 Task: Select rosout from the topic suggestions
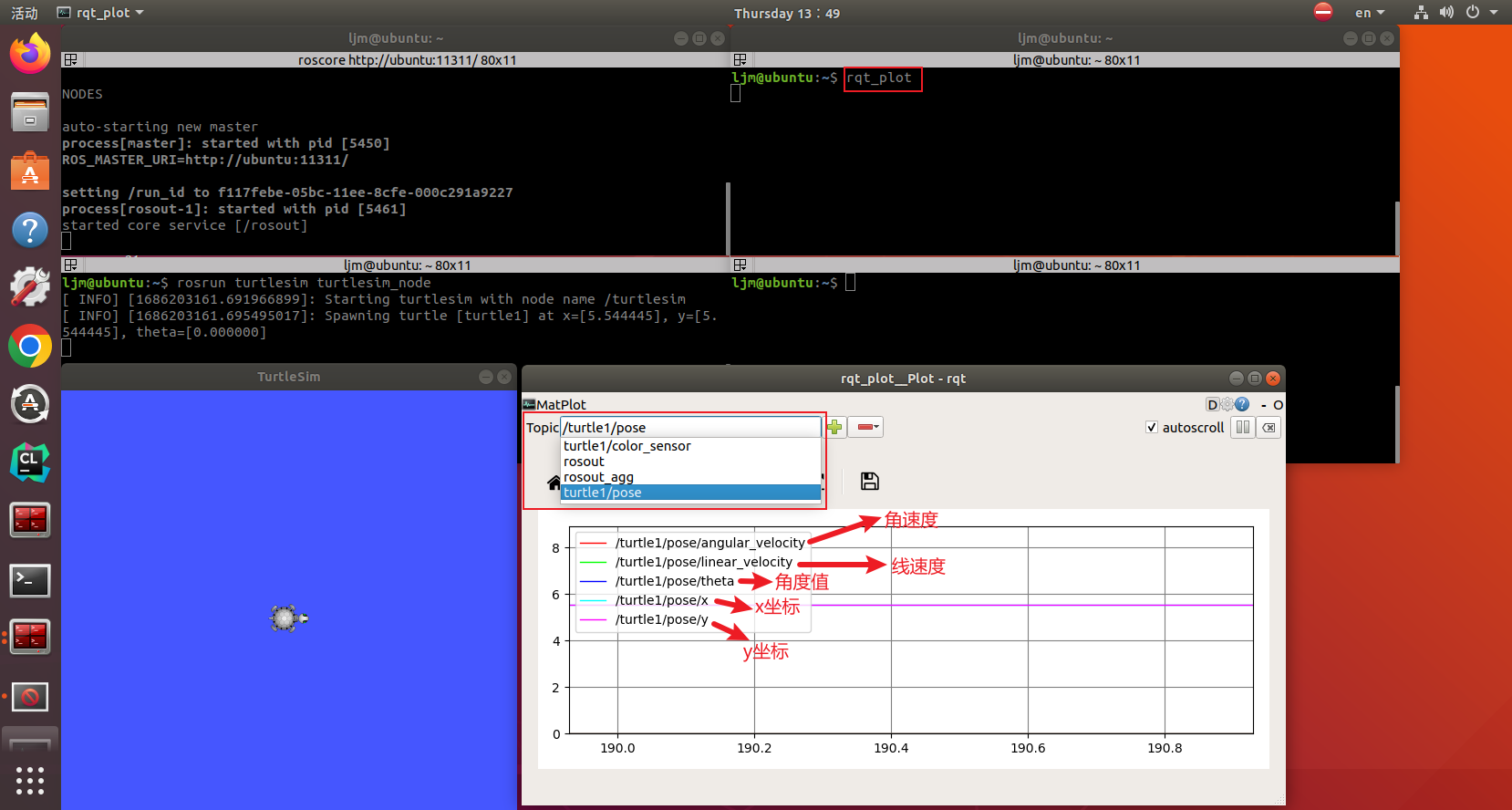click(x=691, y=462)
